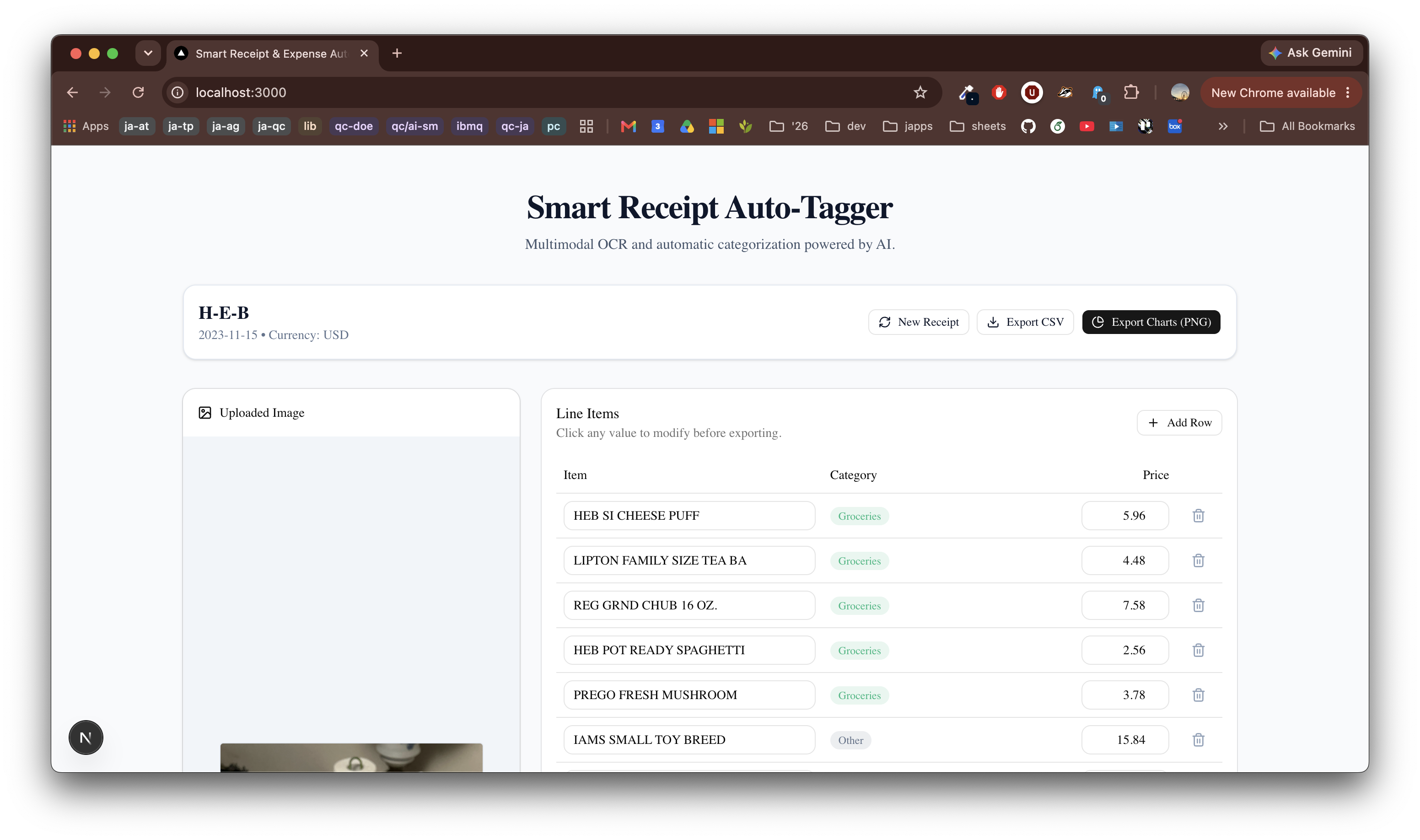Open the Google Calendar bookmark
Viewport: 1420px width, 840px height.
658,126
